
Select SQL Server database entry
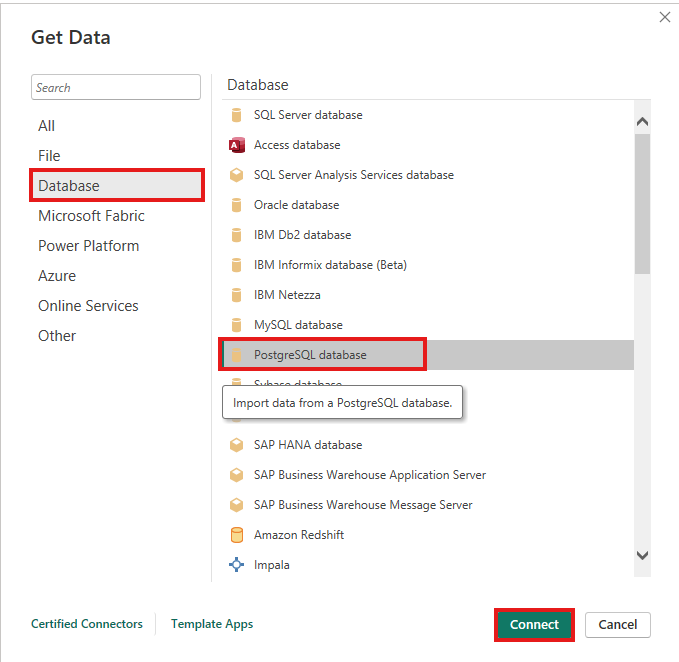pos(428,115)
